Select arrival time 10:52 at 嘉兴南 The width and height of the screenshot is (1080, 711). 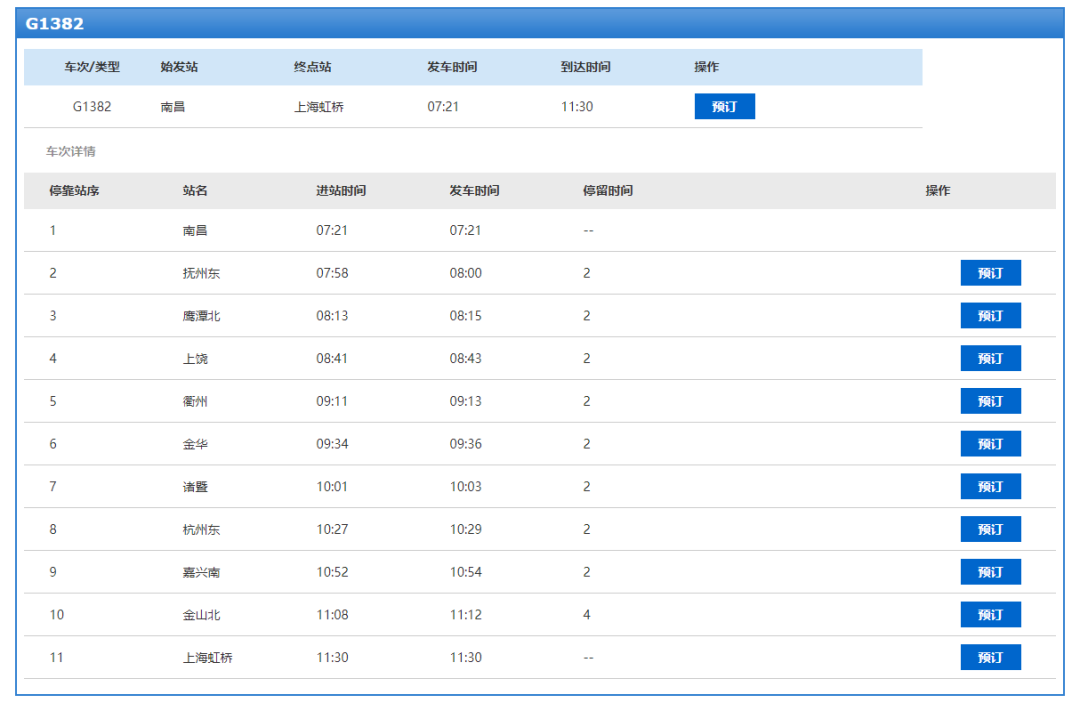pos(332,573)
